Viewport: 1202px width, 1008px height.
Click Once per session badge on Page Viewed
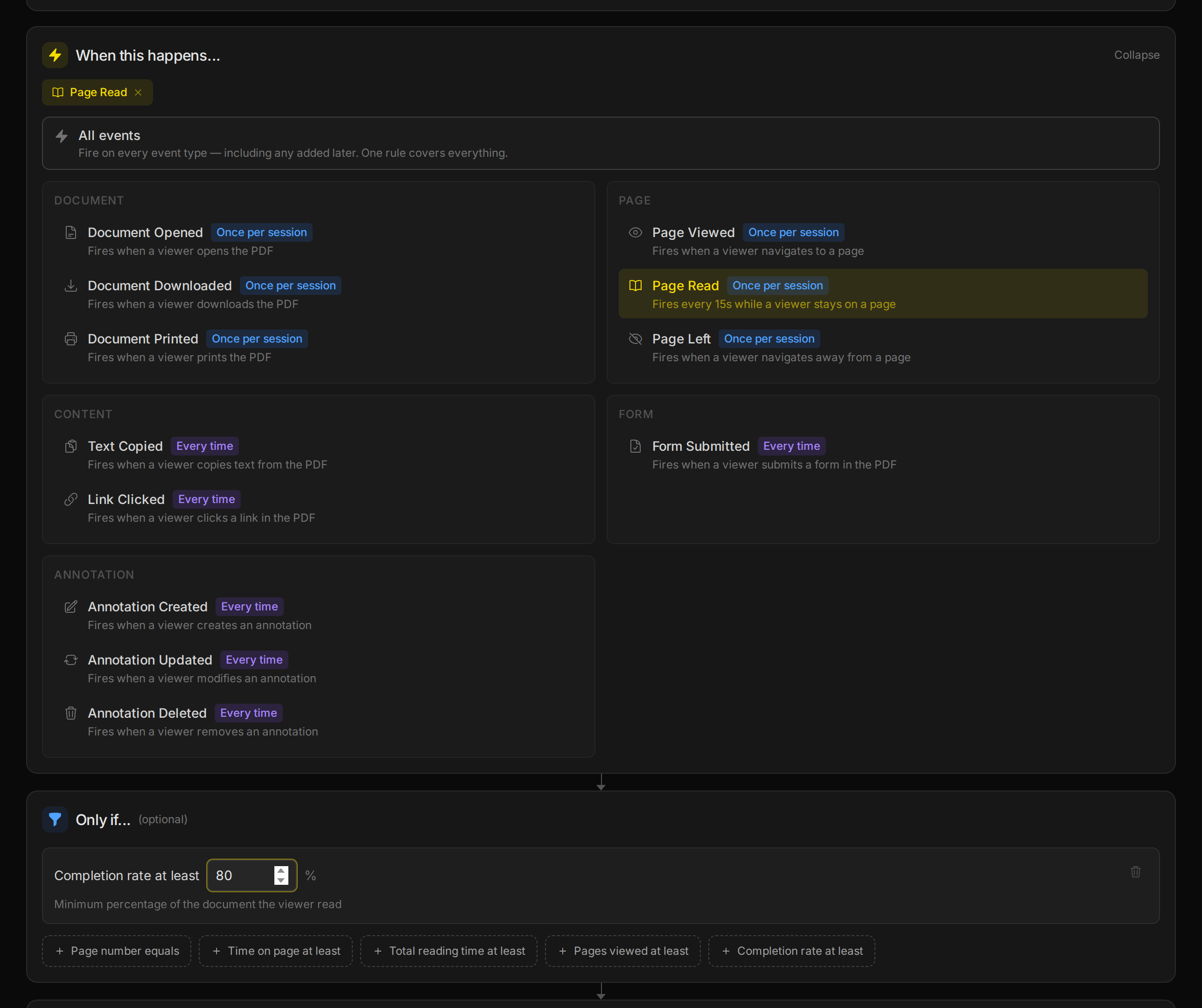tap(793, 232)
